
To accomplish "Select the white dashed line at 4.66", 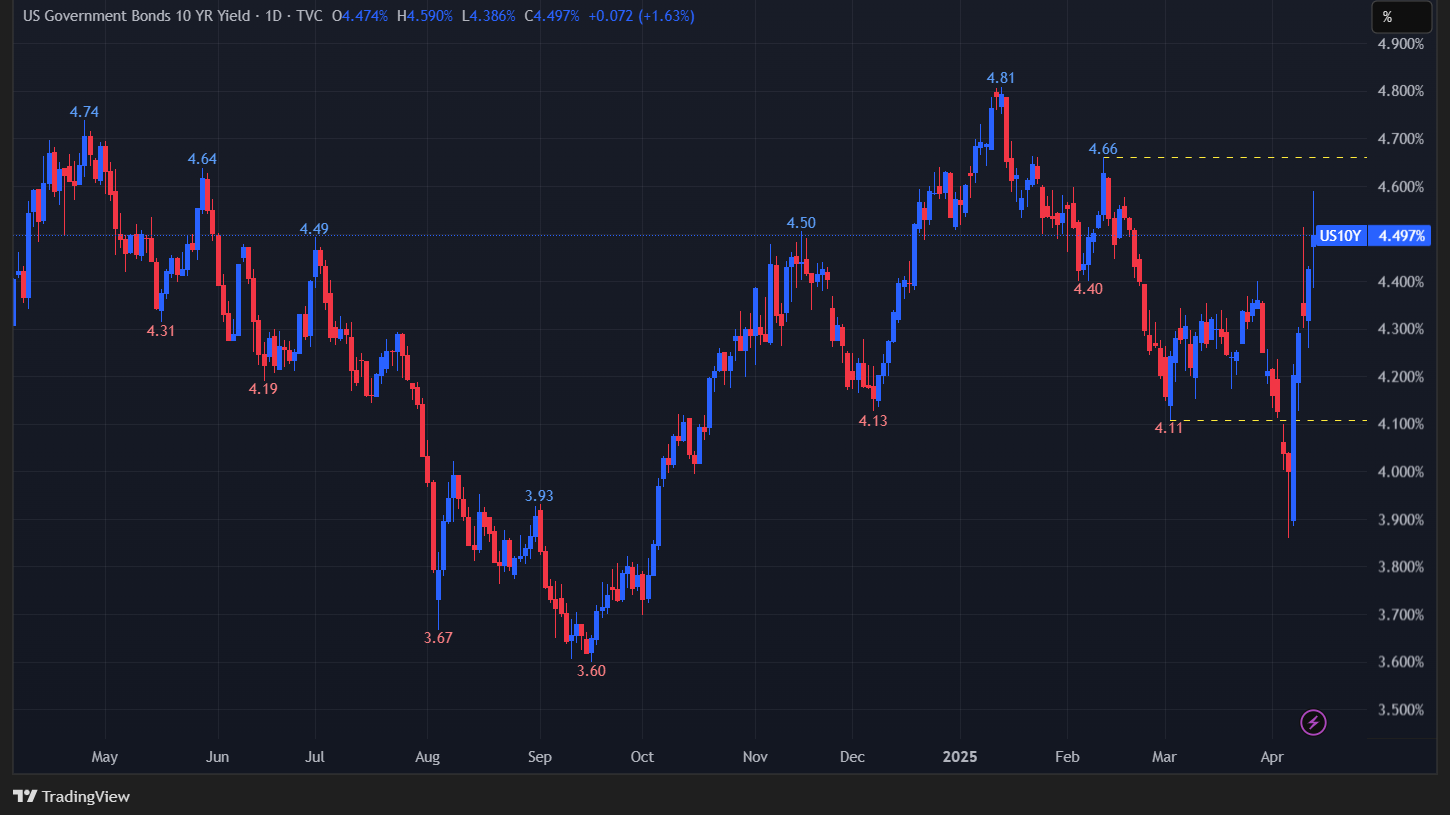I will coord(1235,158).
